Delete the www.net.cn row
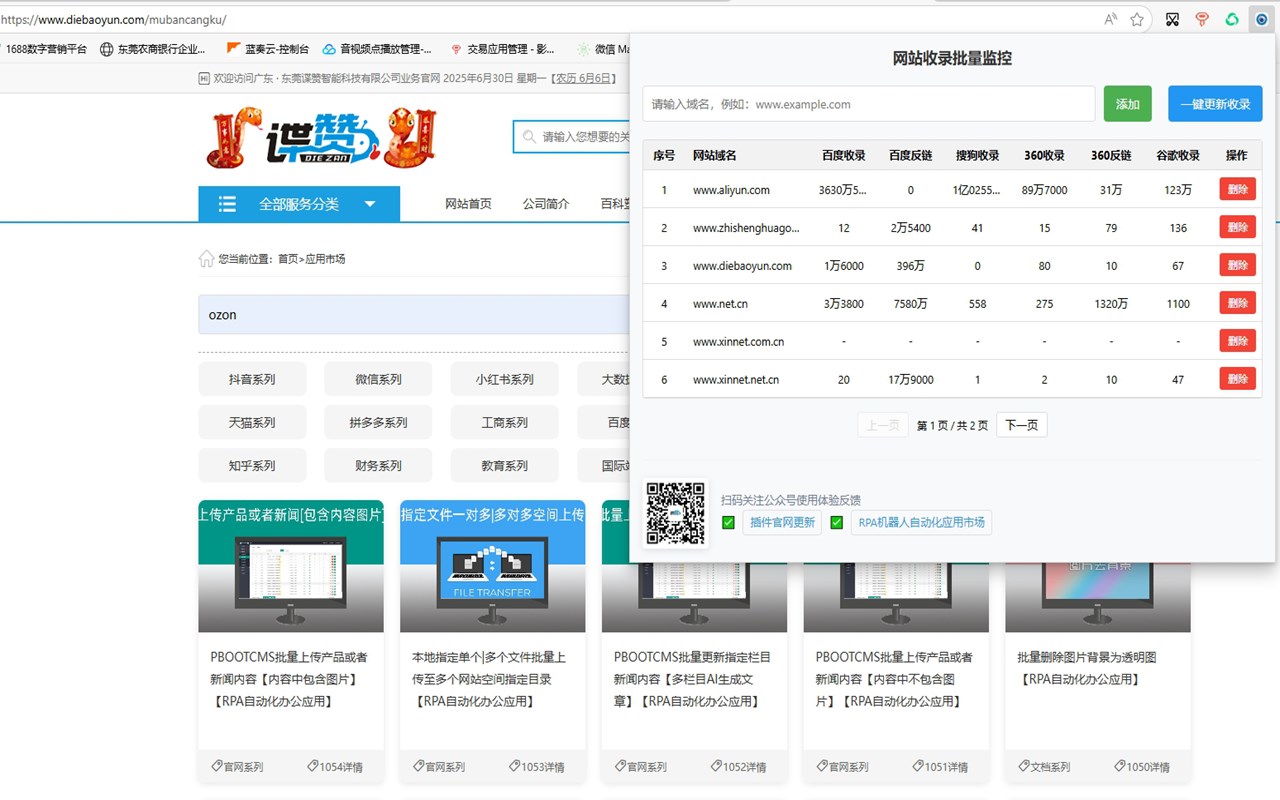Image resolution: width=1280 pixels, height=800 pixels. coord(1237,303)
